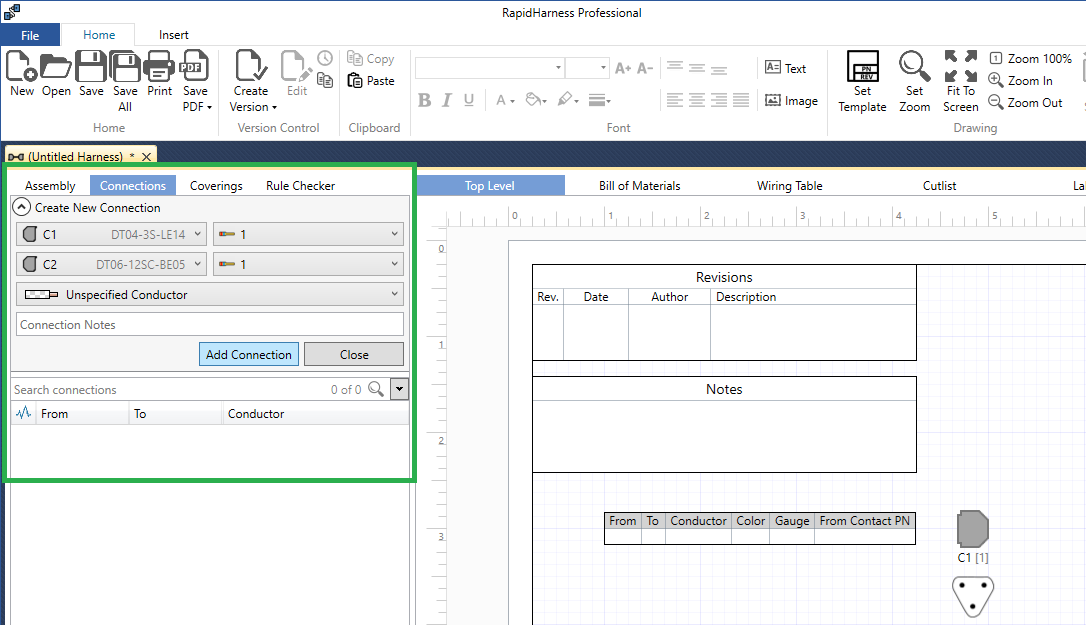Expand the Unspecified Conductor dropdown

pos(210,295)
